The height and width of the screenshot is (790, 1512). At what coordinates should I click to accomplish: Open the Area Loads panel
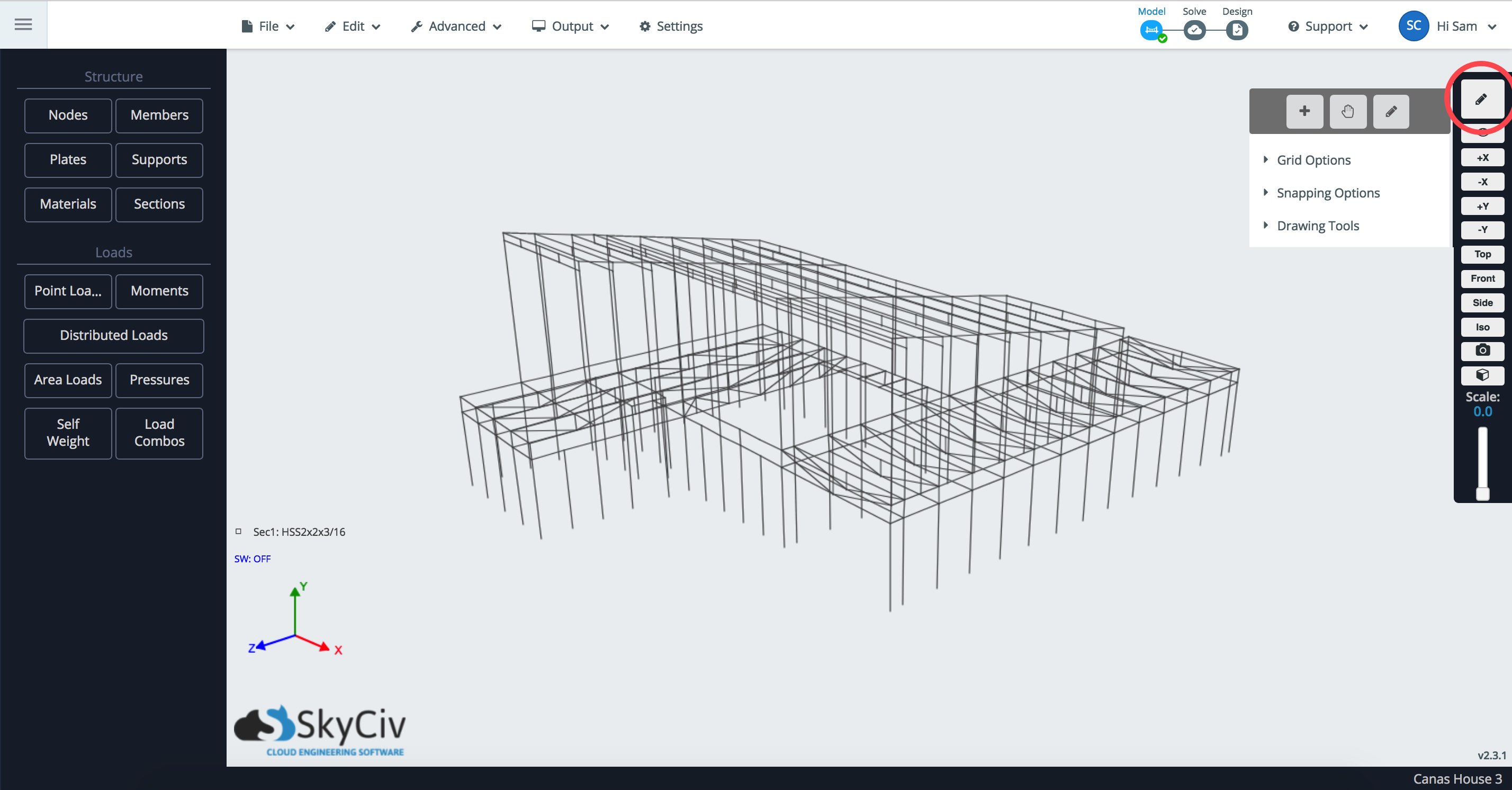(68, 380)
